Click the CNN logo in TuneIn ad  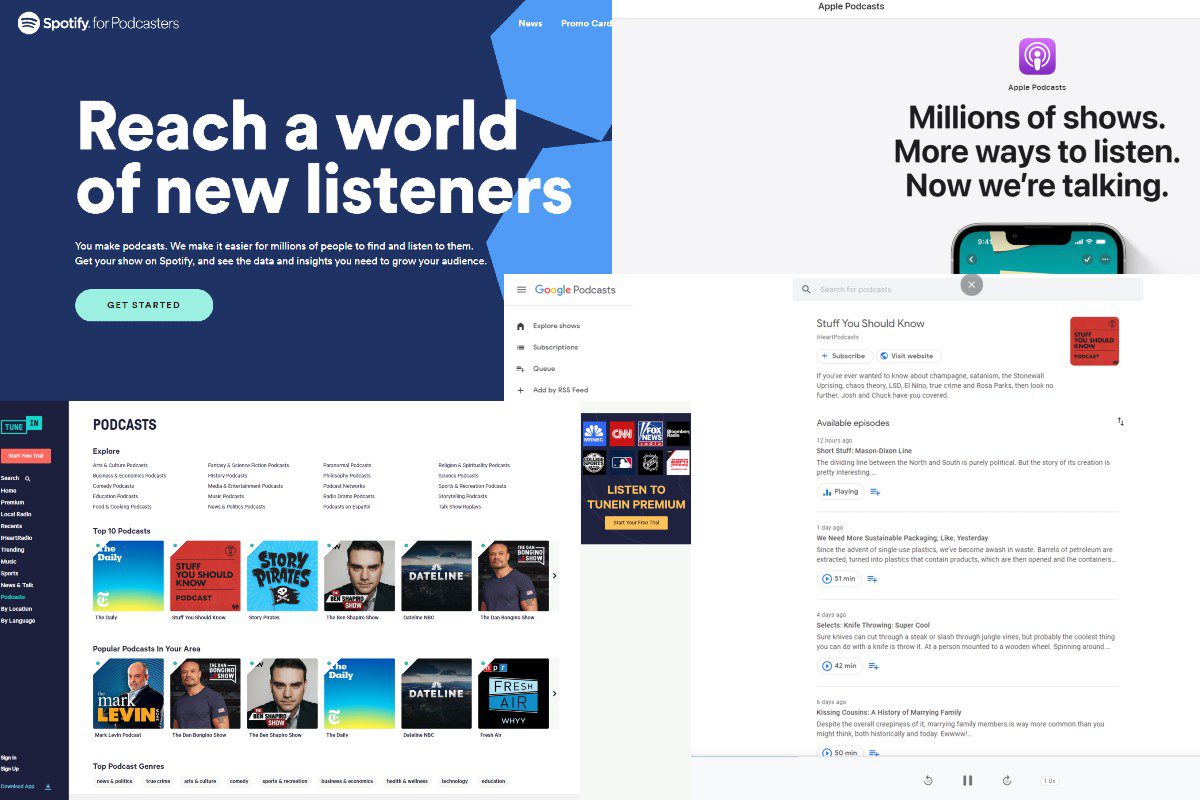622,433
